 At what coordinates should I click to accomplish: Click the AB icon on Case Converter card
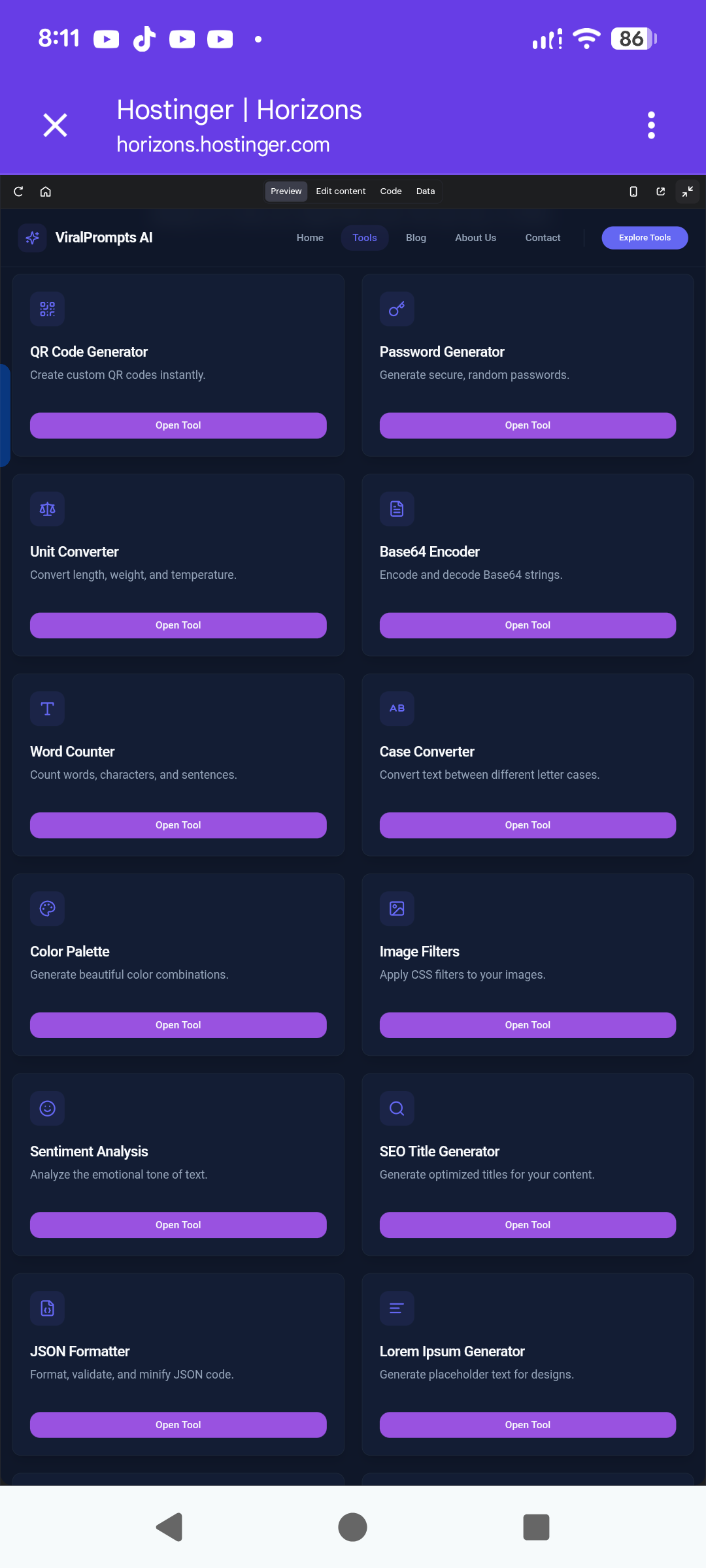[397, 708]
